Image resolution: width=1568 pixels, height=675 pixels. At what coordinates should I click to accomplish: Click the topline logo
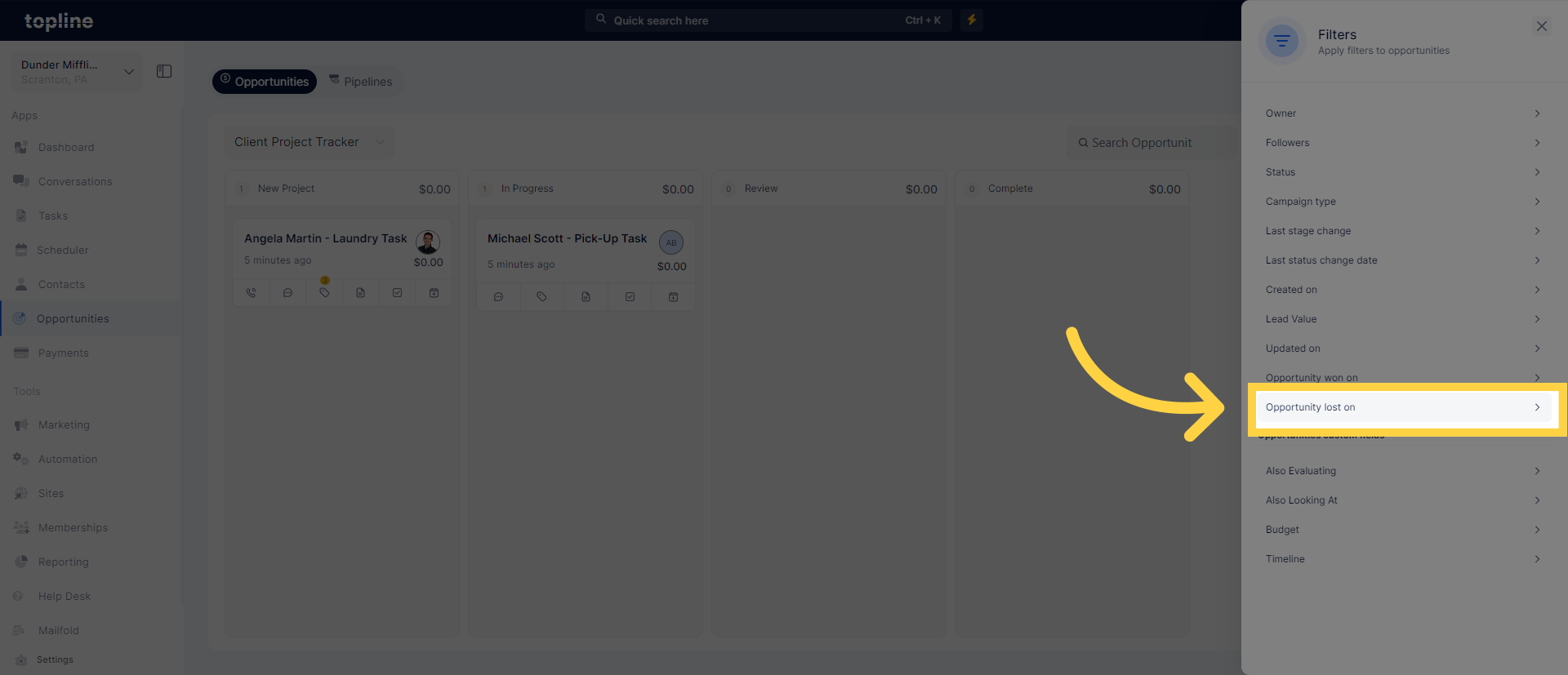[x=59, y=21]
